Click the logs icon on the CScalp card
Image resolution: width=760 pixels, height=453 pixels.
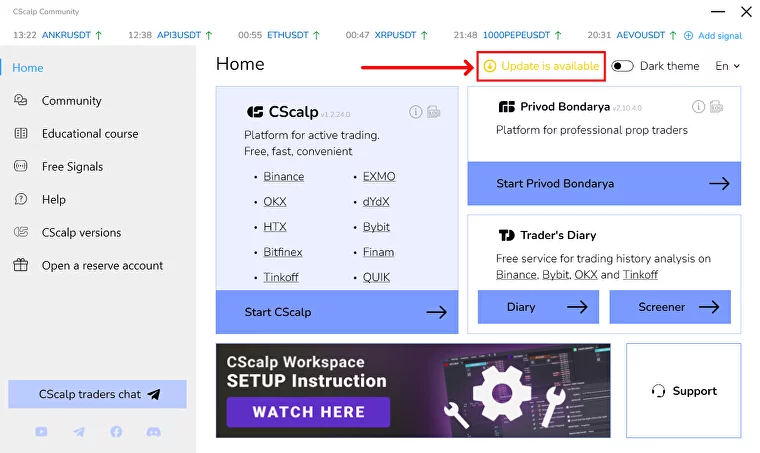tap(434, 112)
